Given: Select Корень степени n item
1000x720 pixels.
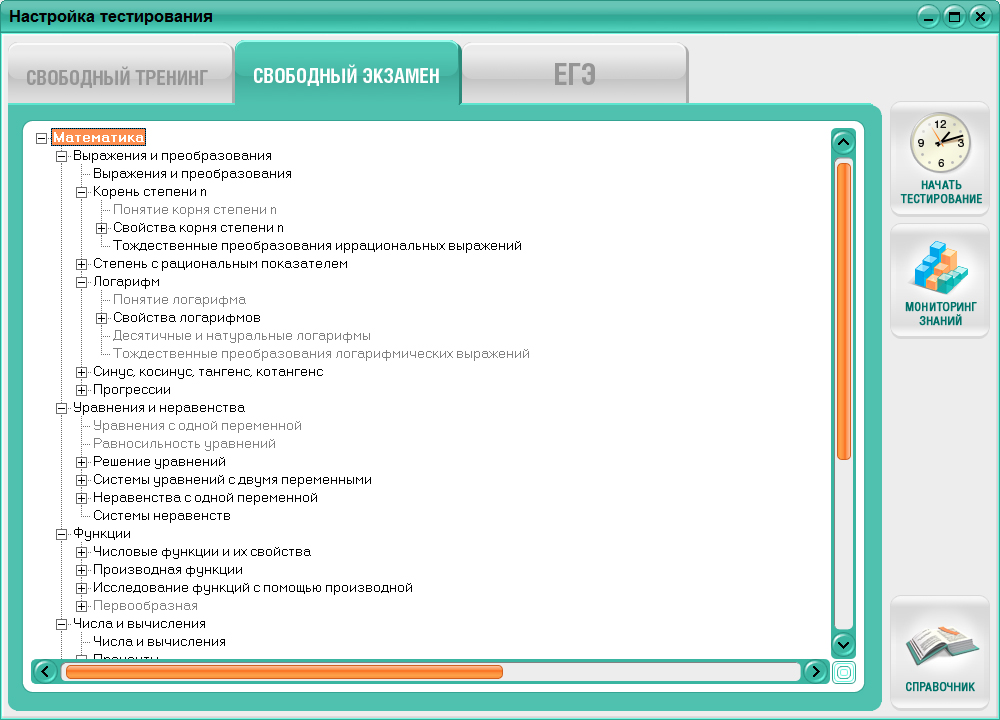Looking at the screenshot, I should pos(150,191).
